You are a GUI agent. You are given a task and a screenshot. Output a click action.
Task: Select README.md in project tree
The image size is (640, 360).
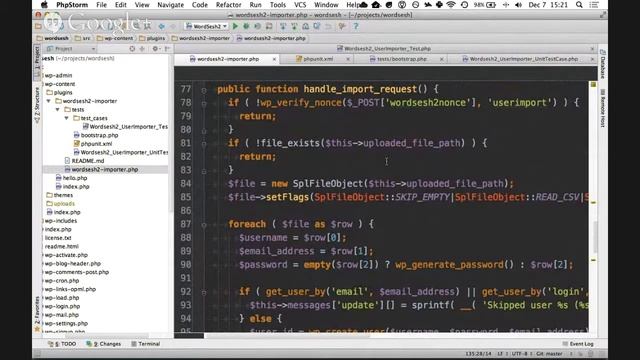(88, 161)
